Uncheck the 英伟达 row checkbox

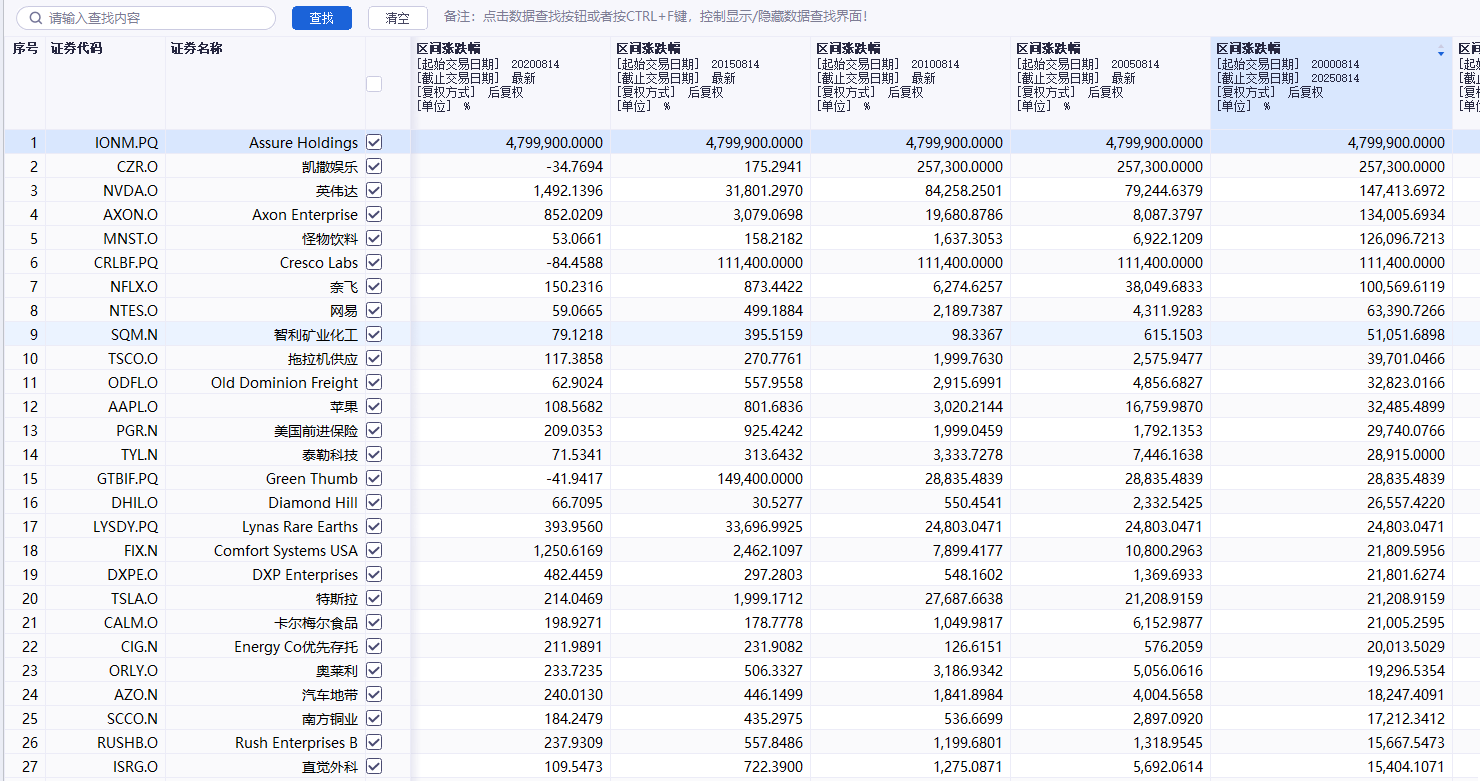[x=374, y=190]
